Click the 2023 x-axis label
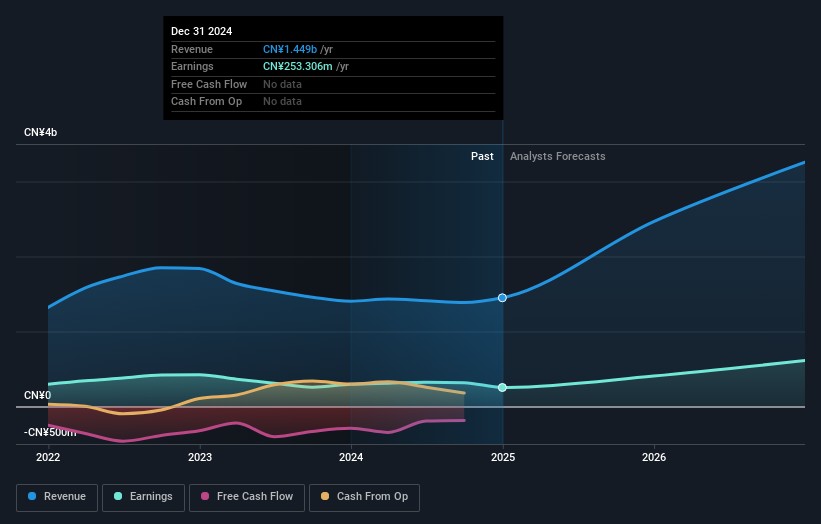The width and height of the screenshot is (821, 524). click(200, 457)
